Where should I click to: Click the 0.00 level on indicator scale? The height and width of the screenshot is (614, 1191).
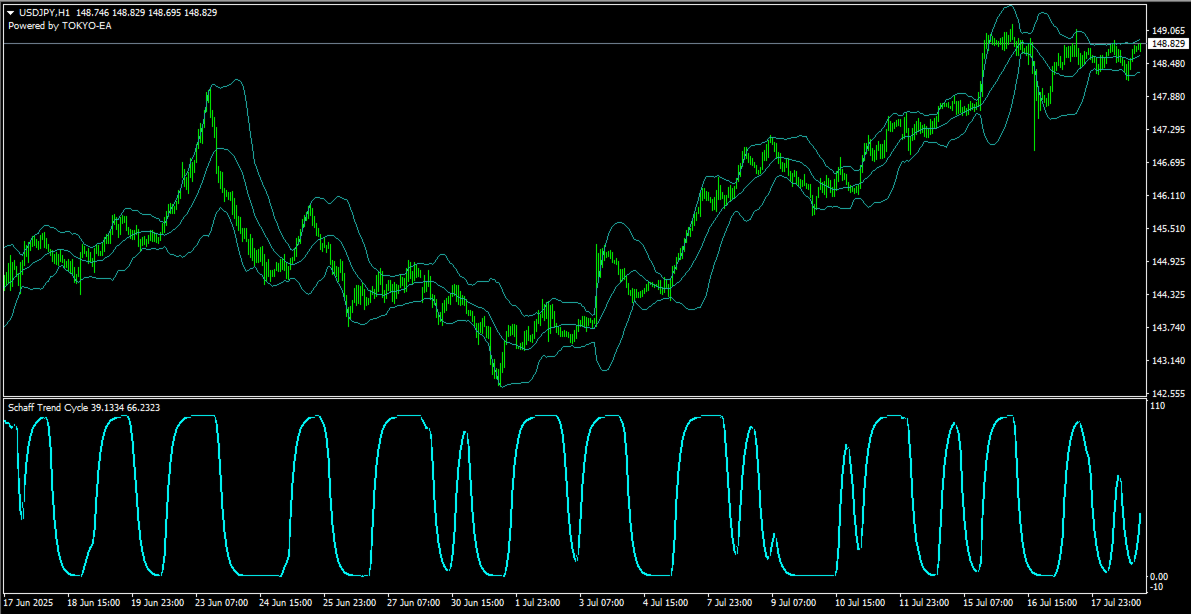coord(1161,577)
